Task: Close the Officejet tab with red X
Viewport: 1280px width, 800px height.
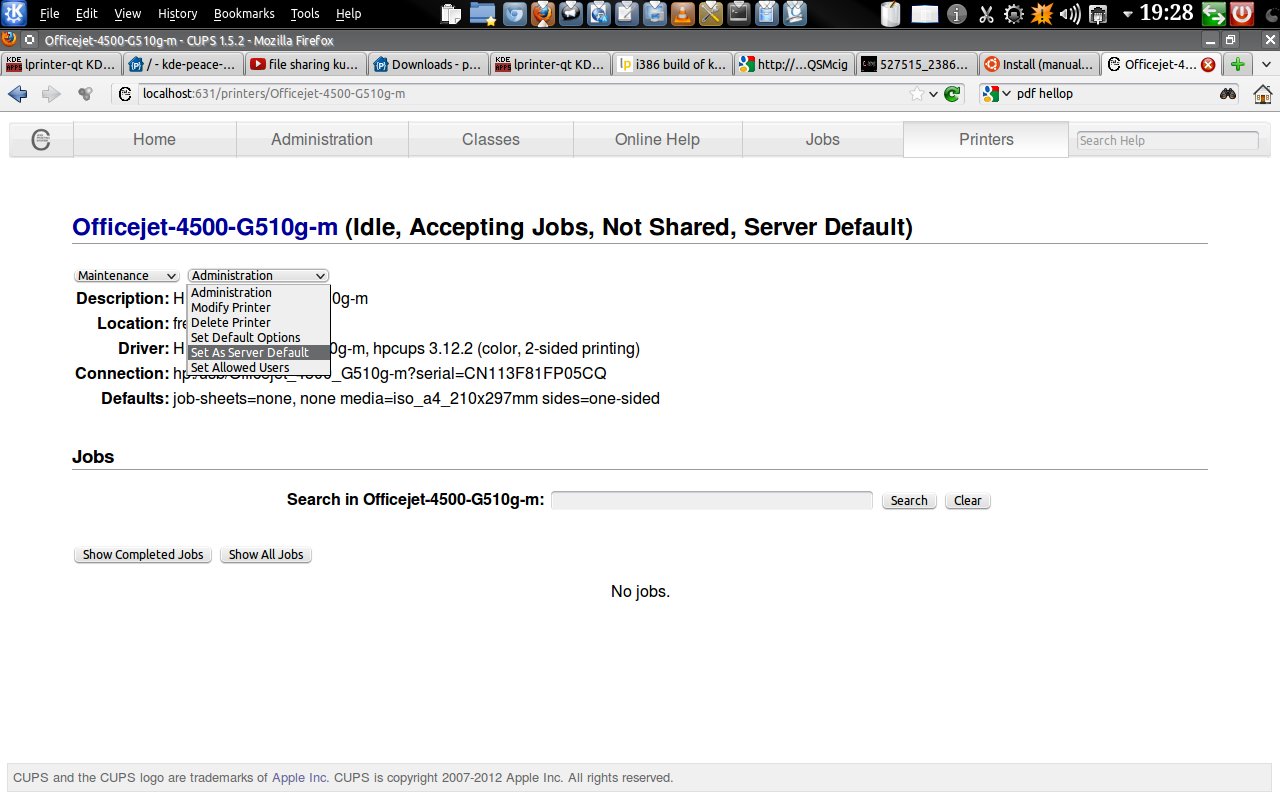Action: tap(1208, 64)
